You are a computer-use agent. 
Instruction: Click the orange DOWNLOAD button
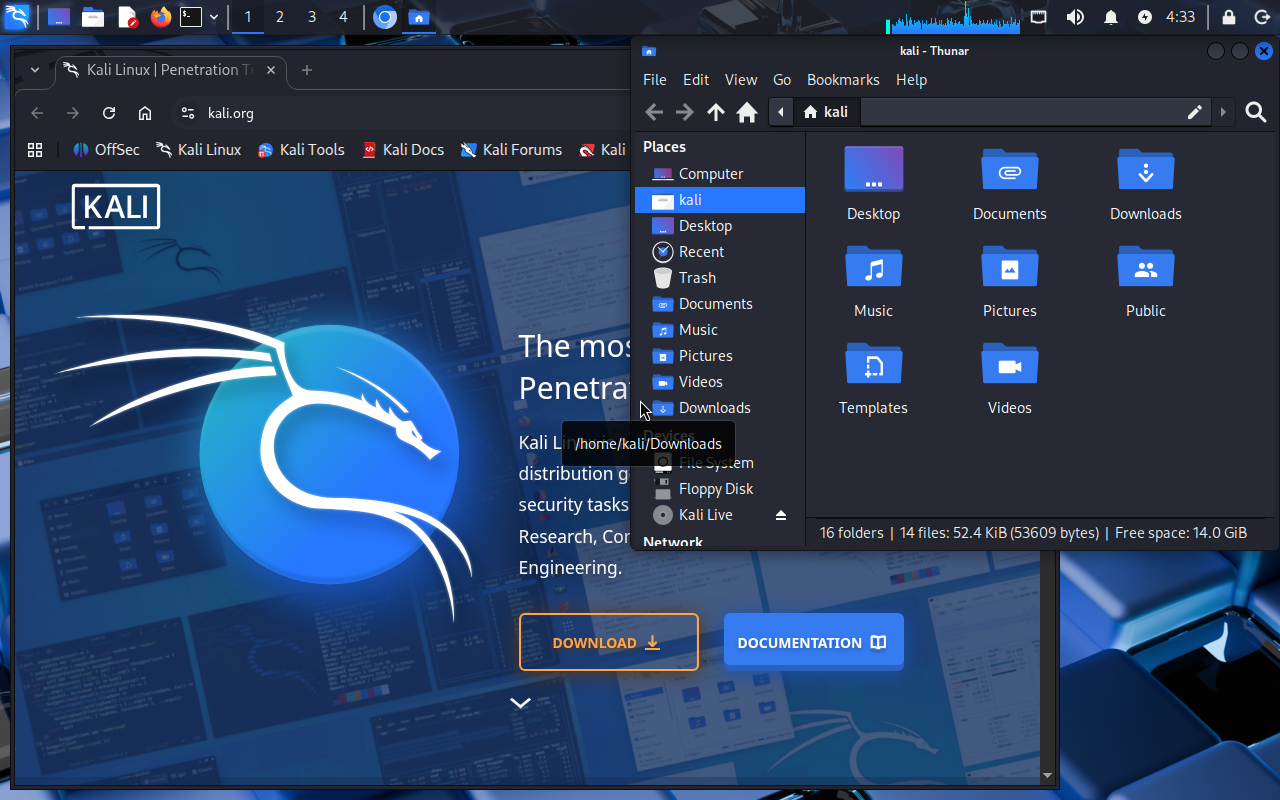(x=608, y=642)
